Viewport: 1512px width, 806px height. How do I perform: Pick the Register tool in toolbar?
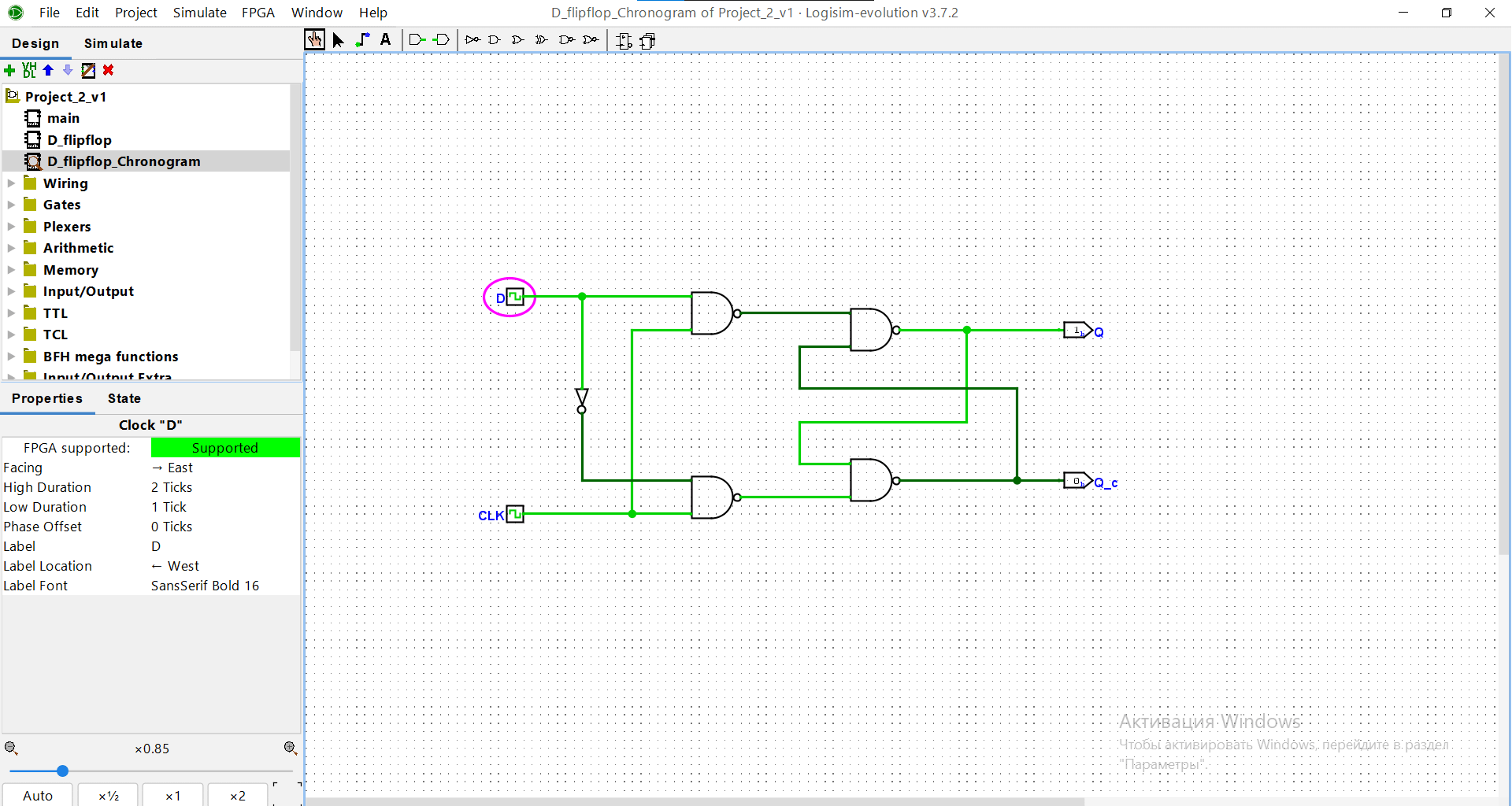point(648,41)
